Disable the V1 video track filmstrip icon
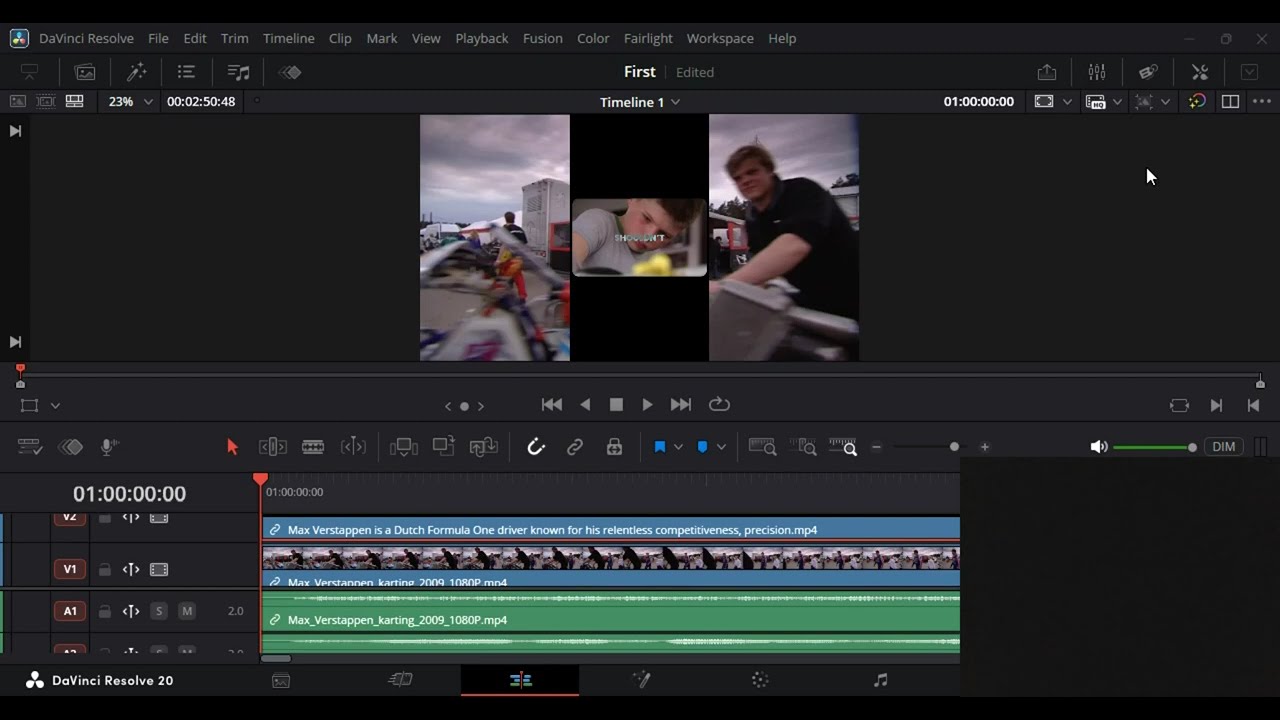This screenshot has height=720, width=1280. tap(159, 570)
